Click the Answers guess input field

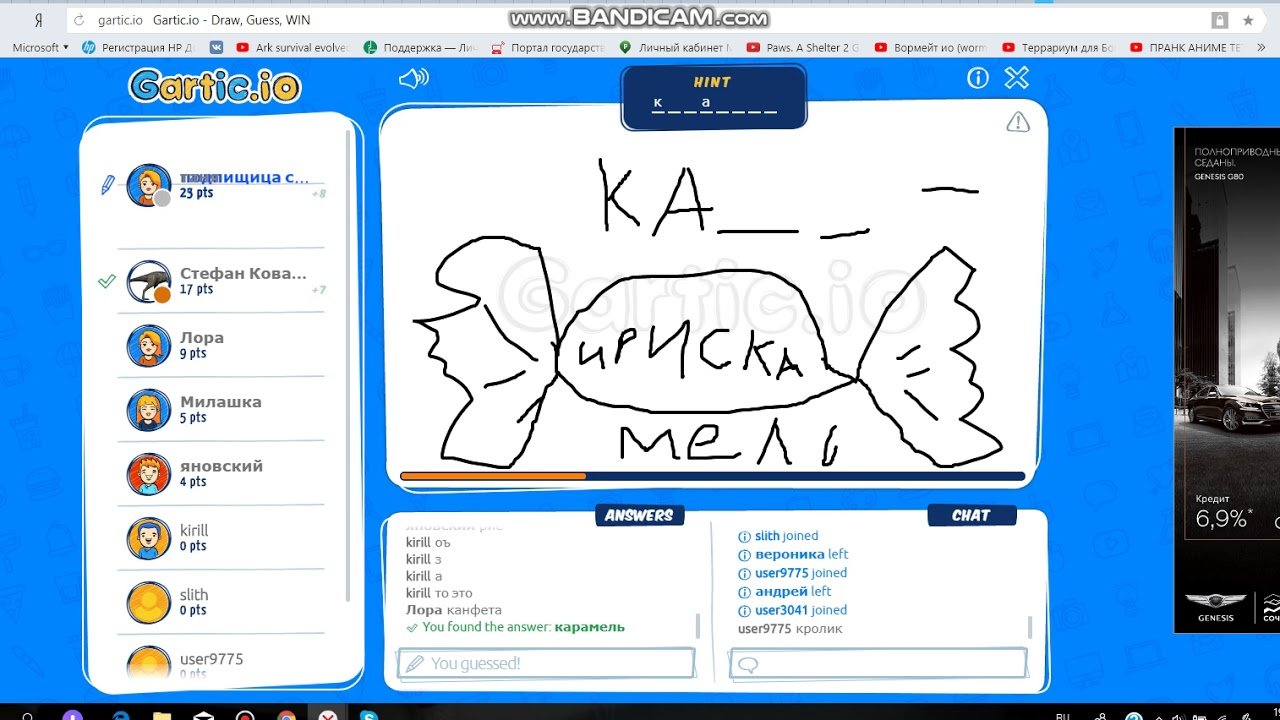pyautogui.click(x=546, y=663)
